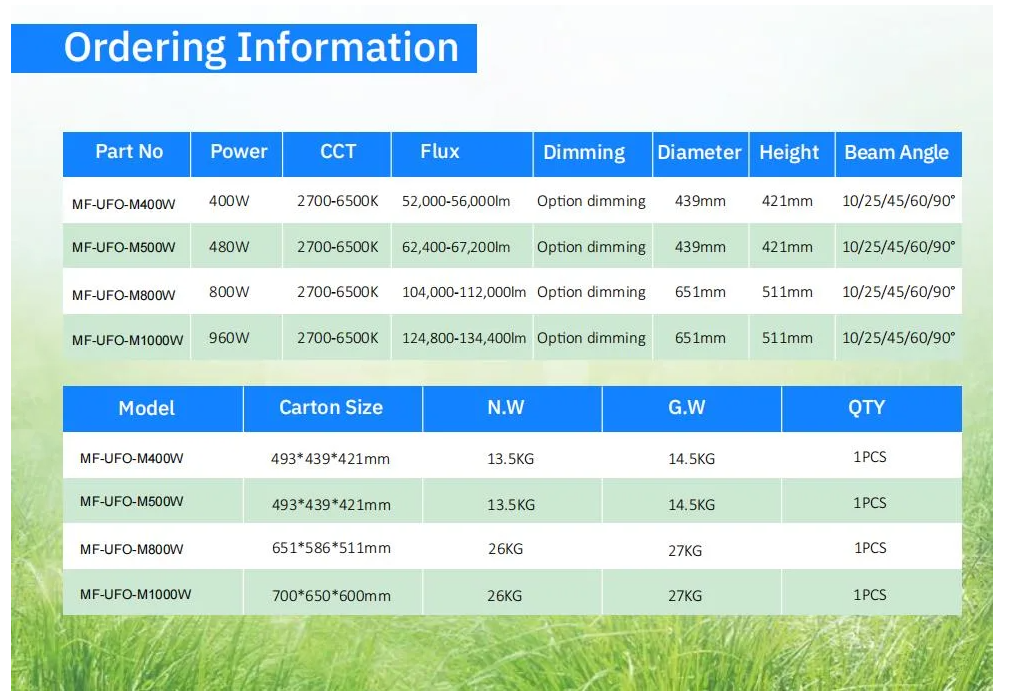The height and width of the screenshot is (694, 1020).
Task: Click the Flux column header
Action: coord(440,152)
